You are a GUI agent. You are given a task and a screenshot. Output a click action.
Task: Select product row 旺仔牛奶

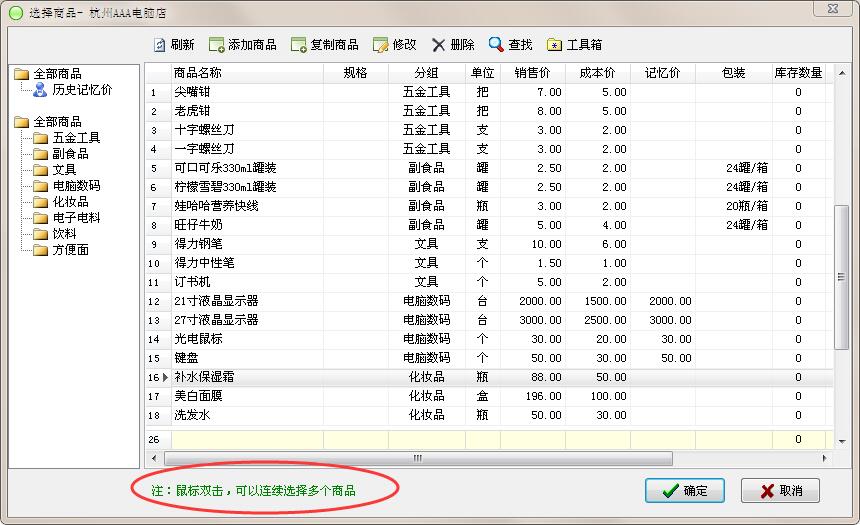[489, 225]
